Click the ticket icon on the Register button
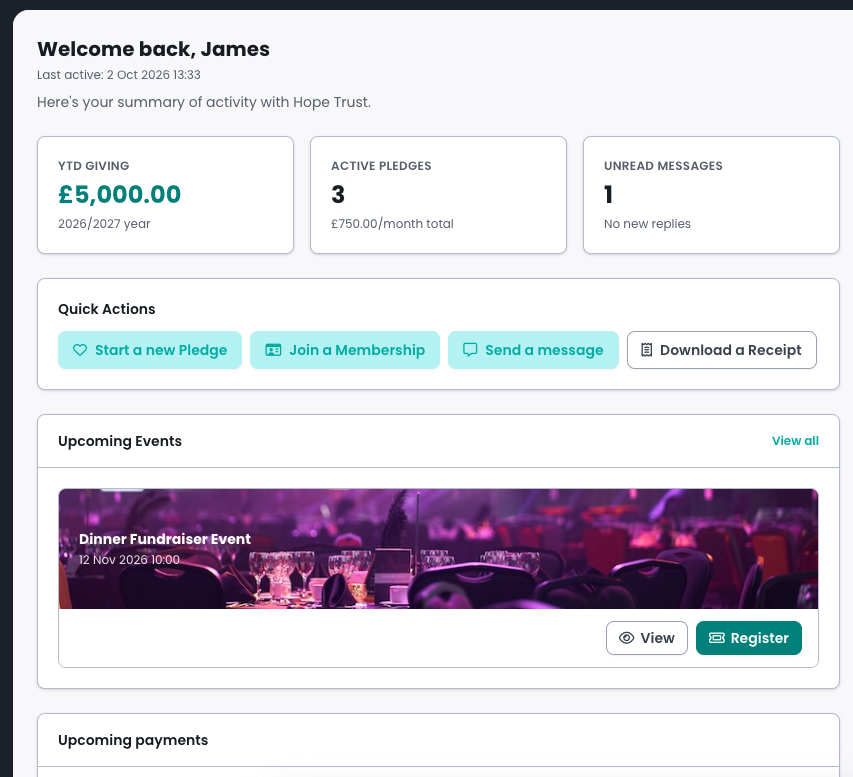 tap(716, 638)
